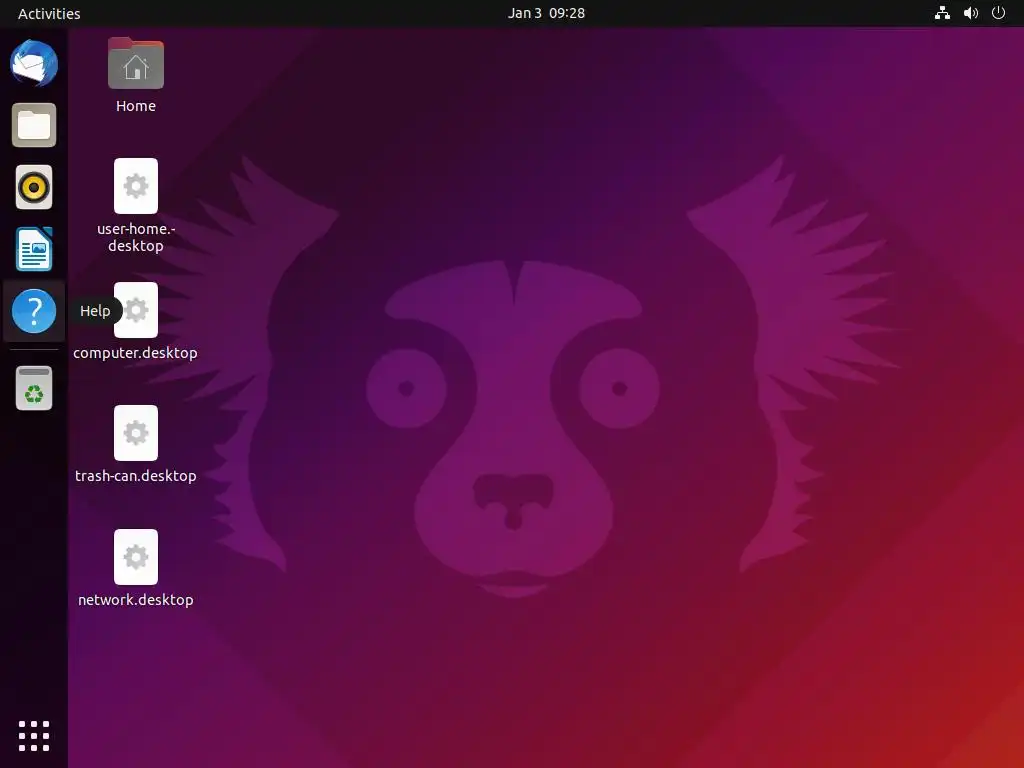Select the Home folder desktop icon

(136, 63)
